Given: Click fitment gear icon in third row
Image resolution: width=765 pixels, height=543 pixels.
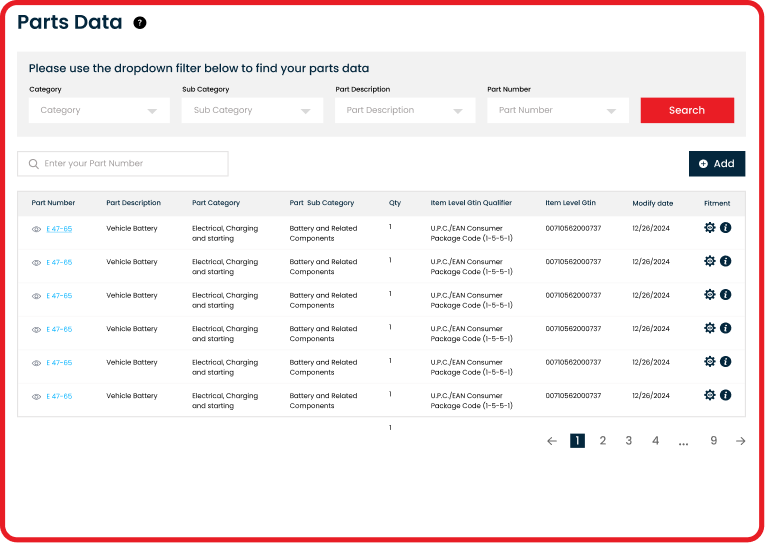Looking at the screenshot, I should click(709, 294).
